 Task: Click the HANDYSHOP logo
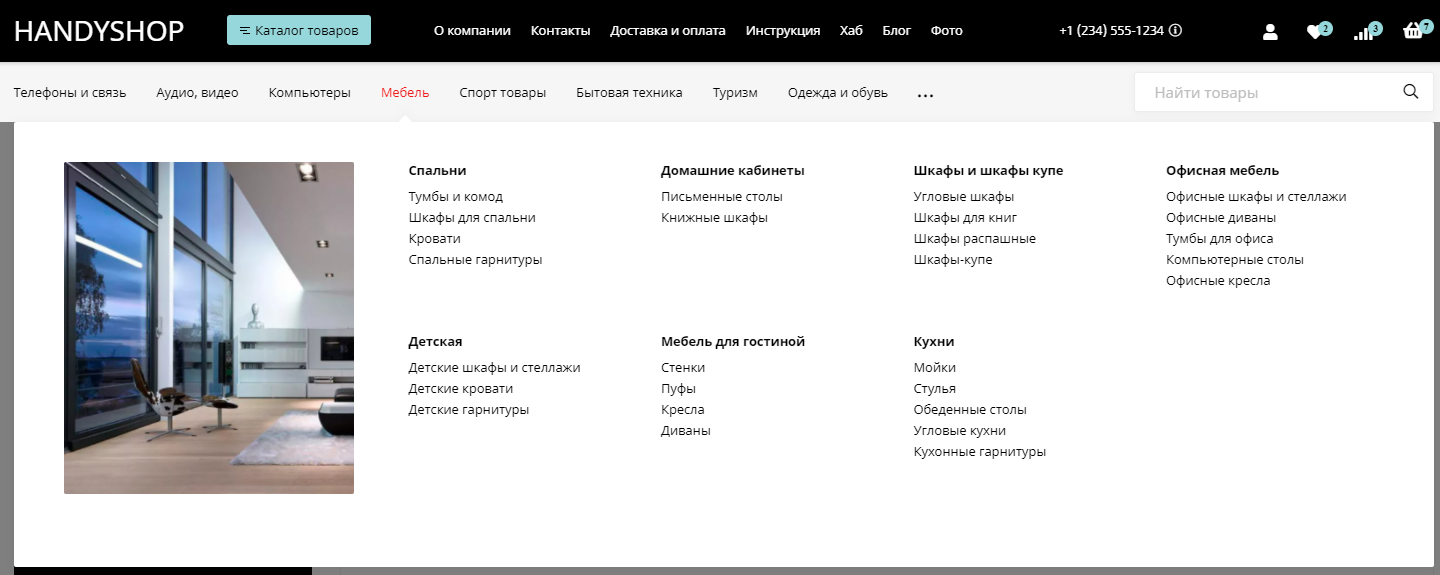(x=99, y=31)
